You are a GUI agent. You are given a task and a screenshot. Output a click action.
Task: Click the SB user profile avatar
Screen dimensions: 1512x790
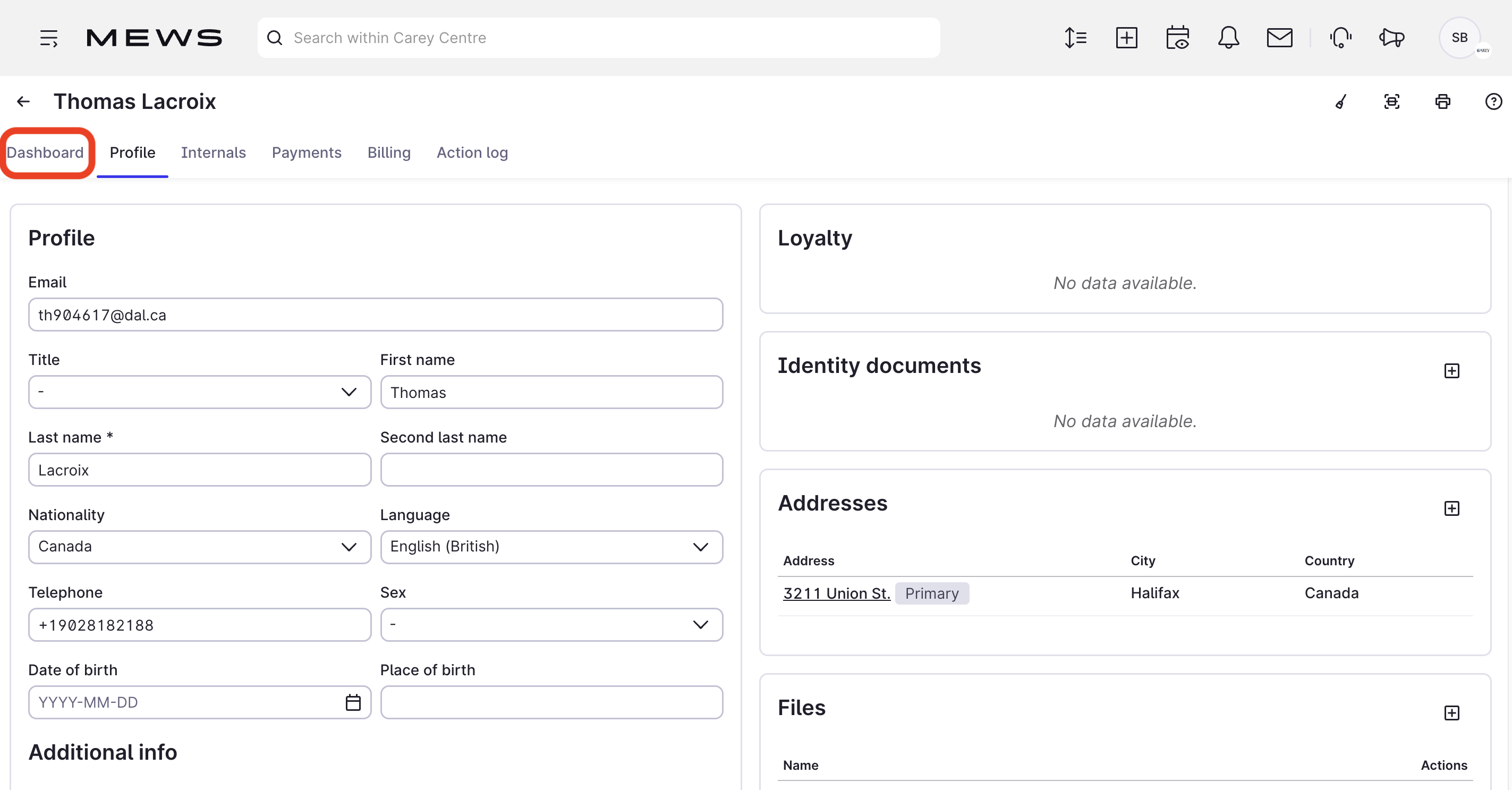click(x=1458, y=38)
